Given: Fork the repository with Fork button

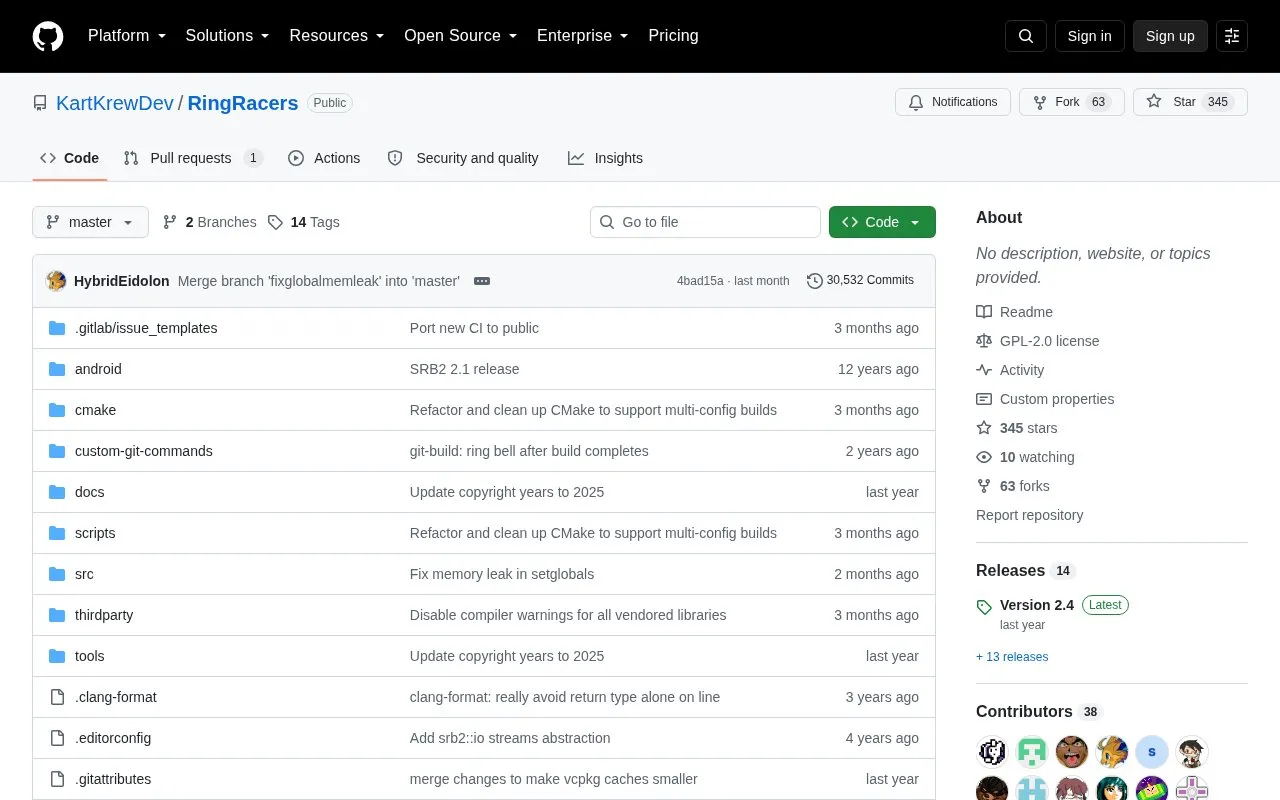Looking at the screenshot, I should pyautogui.click(x=1072, y=102).
